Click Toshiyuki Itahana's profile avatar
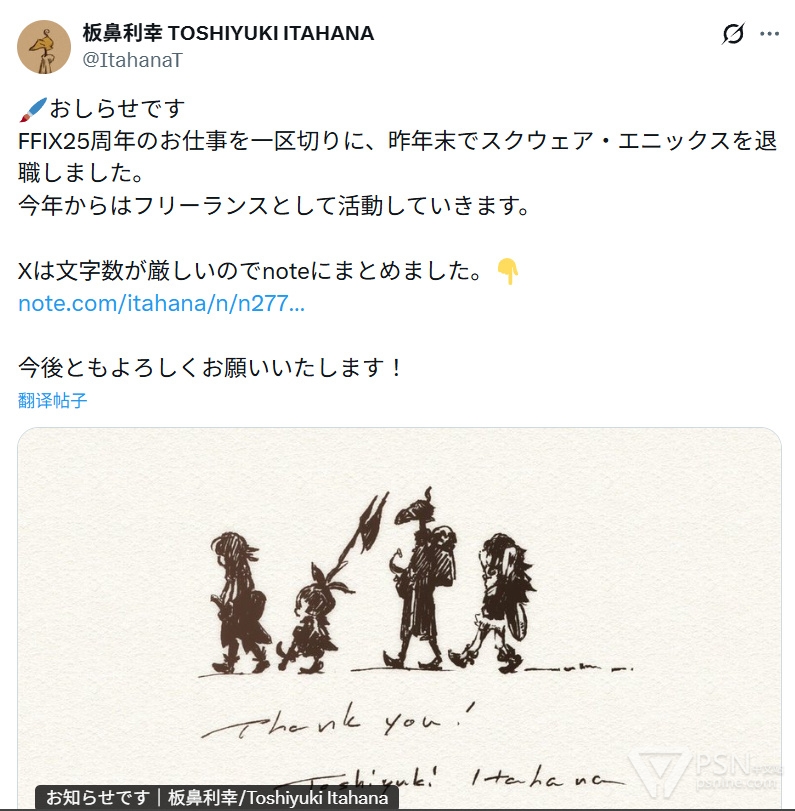 pos(44,47)
